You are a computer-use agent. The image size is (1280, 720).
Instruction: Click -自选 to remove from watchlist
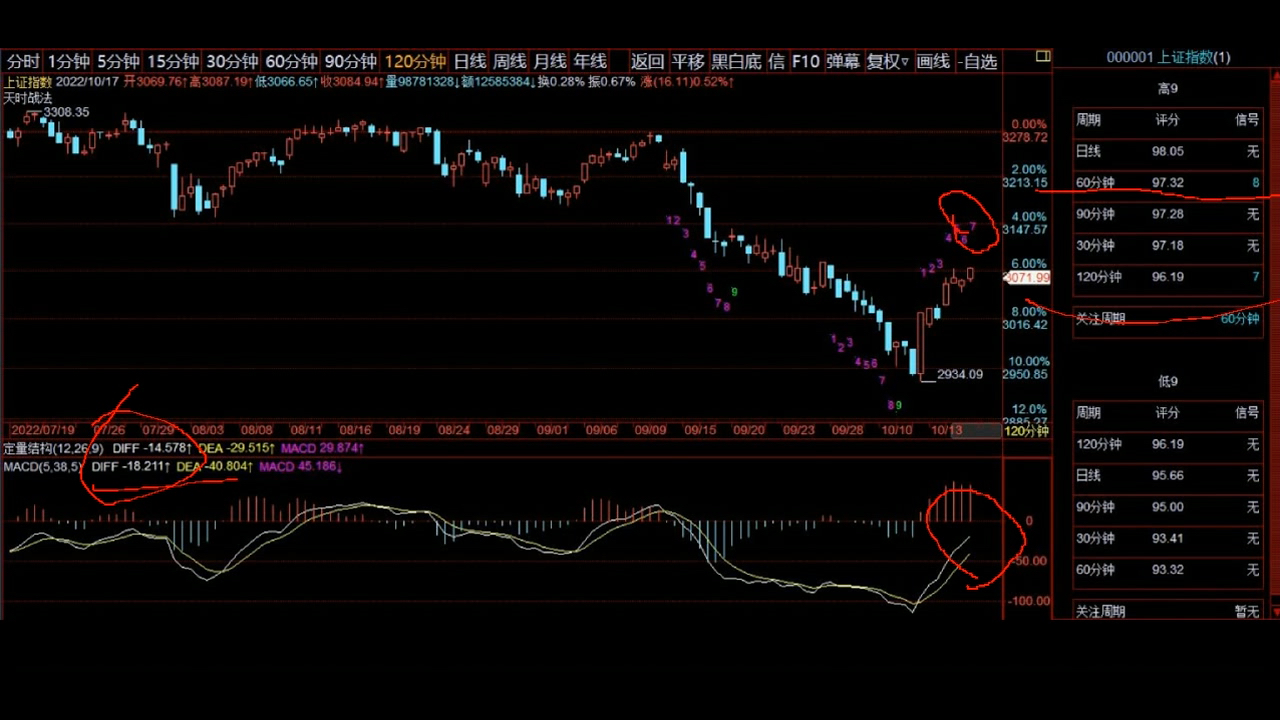977,61
